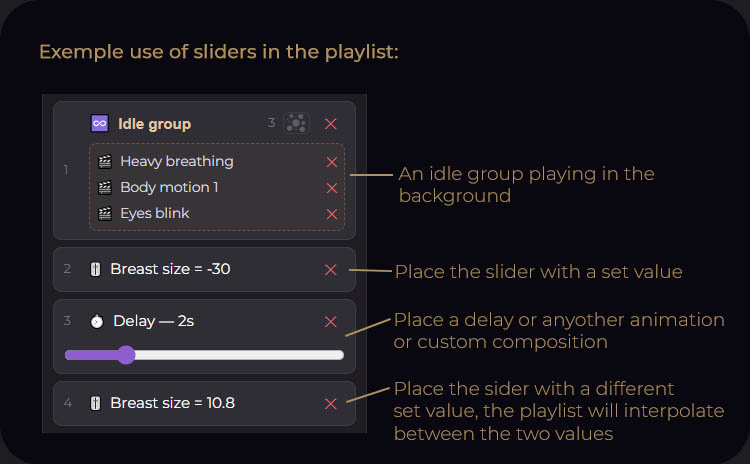Click the count number 3 in Idle group header

tap(271, 123)
